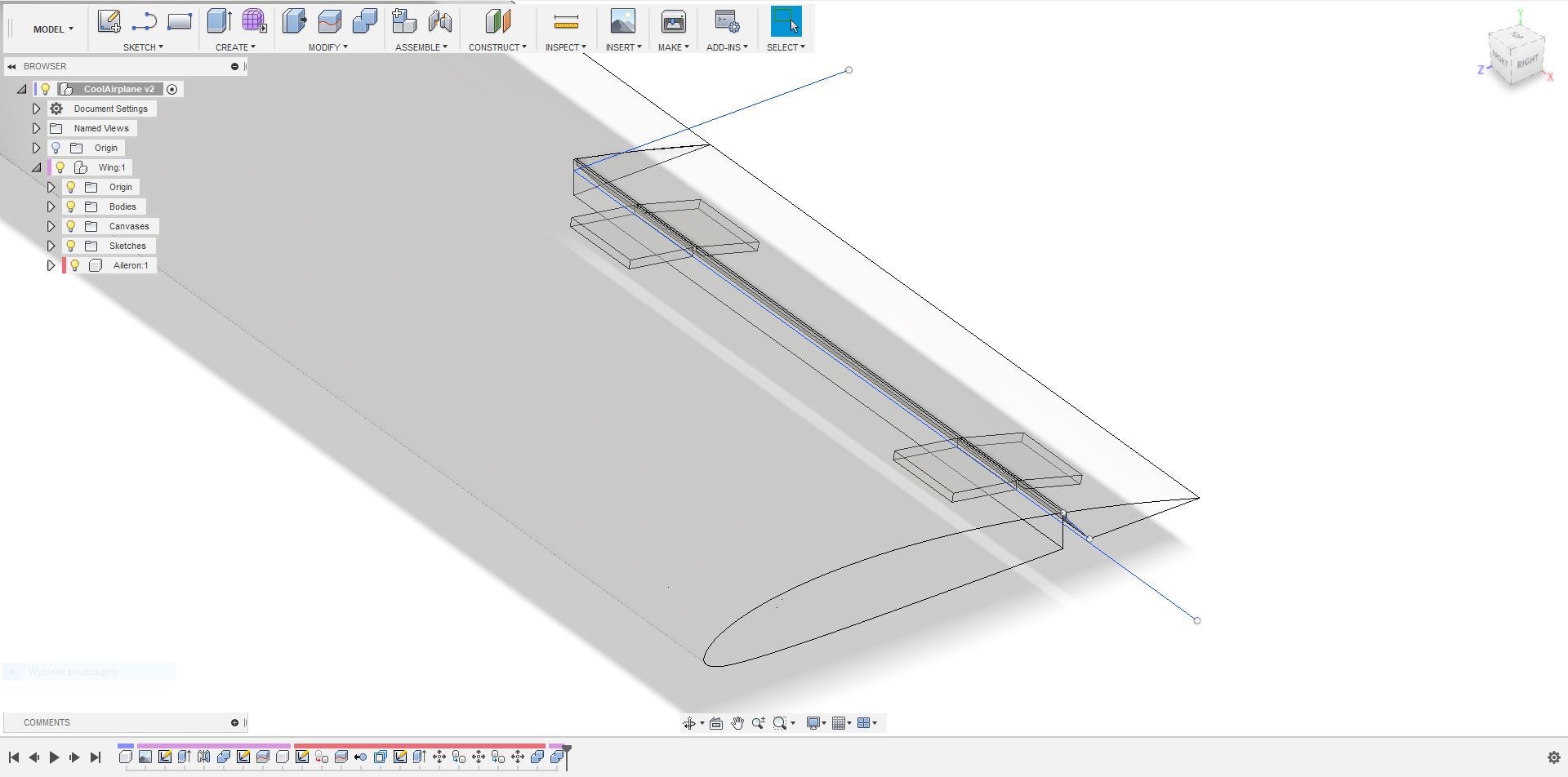Expand the Bodies folder
The width and height of the screenshot is (1568, 777).
click(51, 206)
